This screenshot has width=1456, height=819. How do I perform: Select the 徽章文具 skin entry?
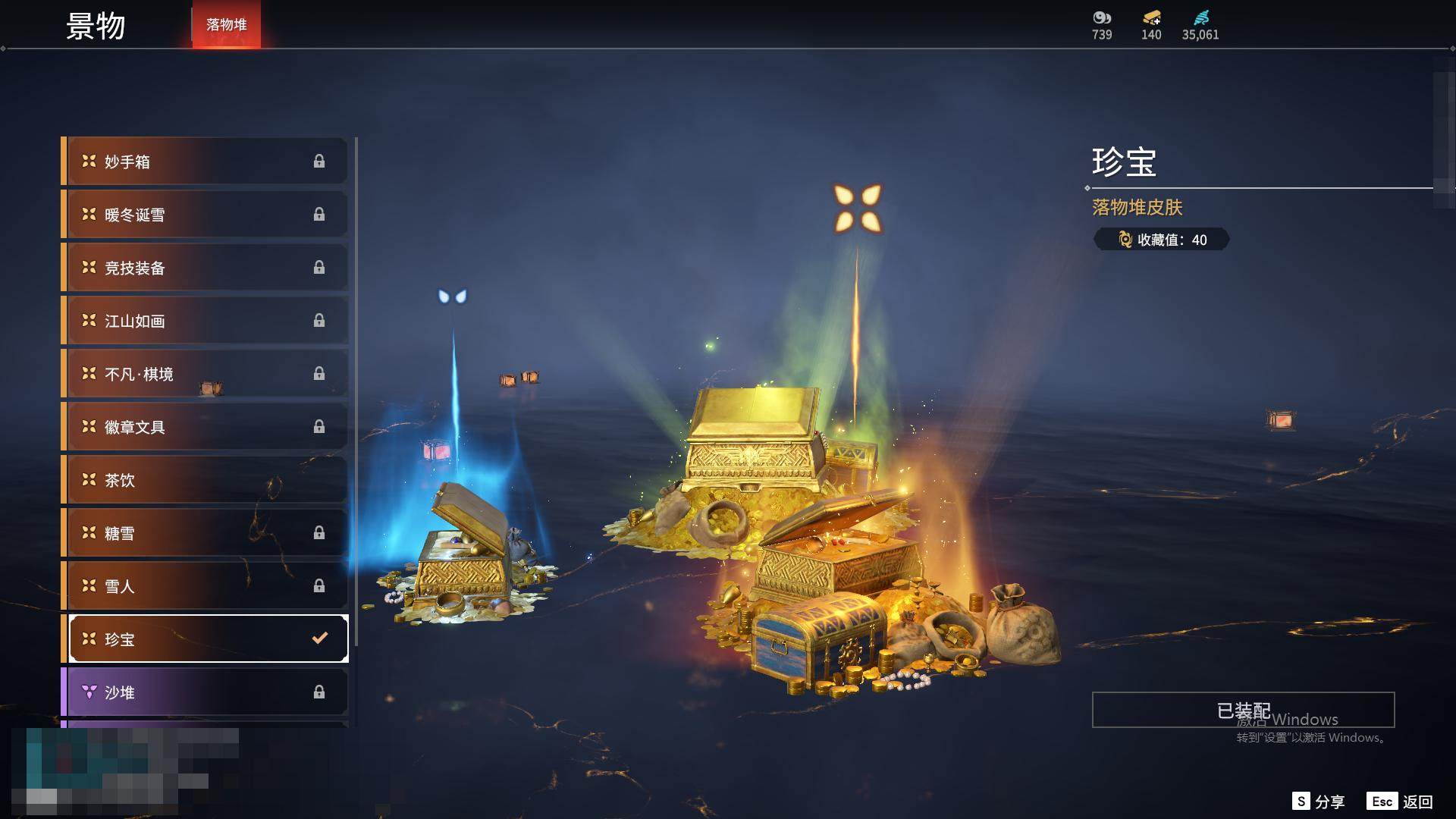205,426
